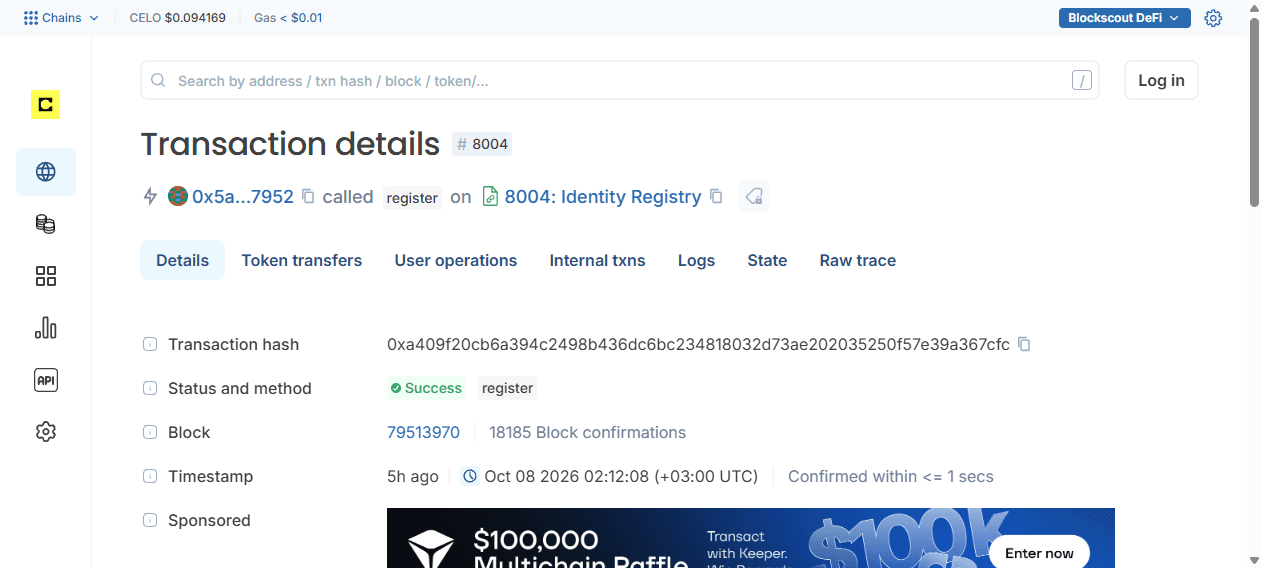This screenshot has height=568, width=1262.
Task: Click info icon beside Transaction hash
Action: coord(150,344)
